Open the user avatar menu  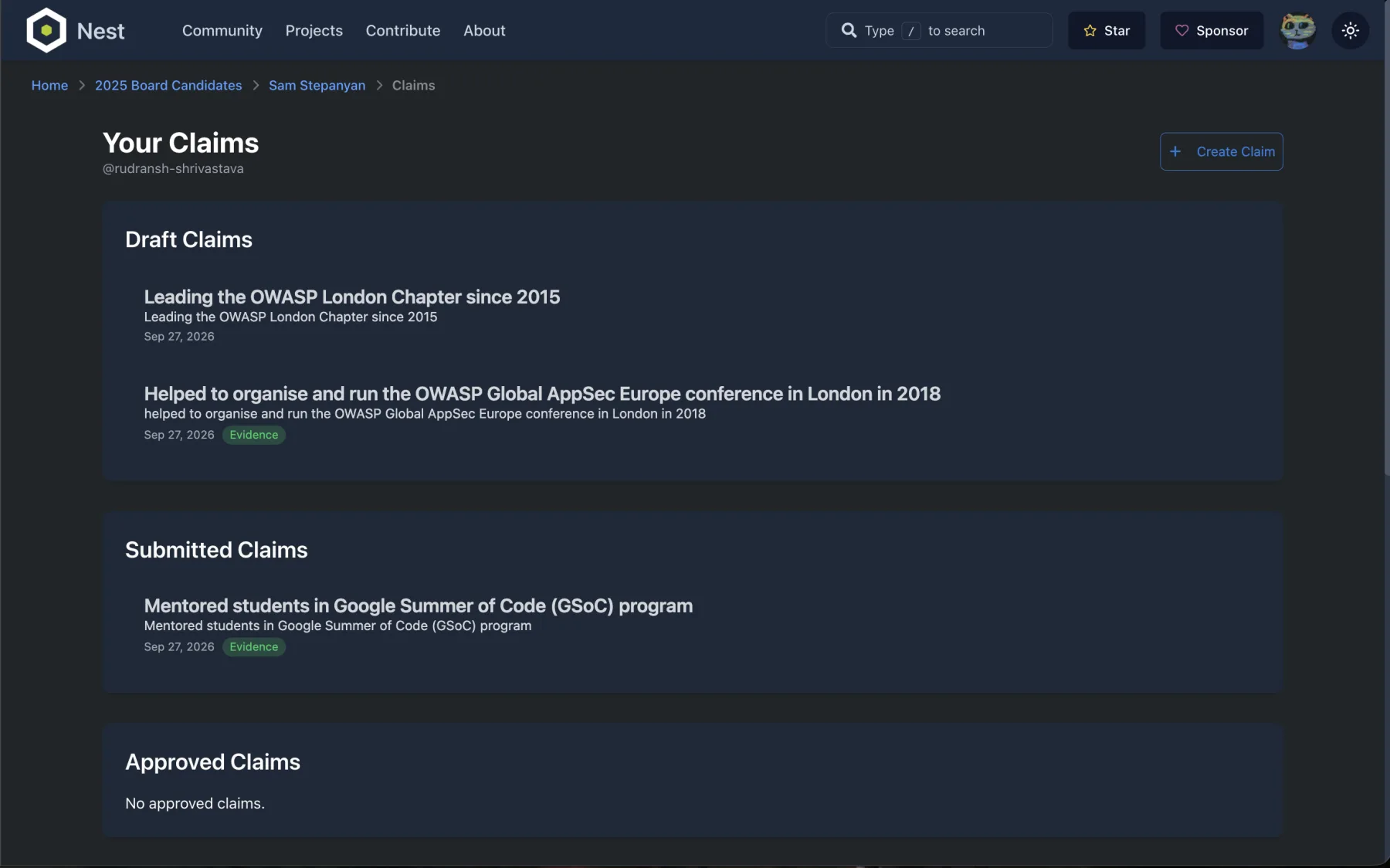pos(1297,30)
